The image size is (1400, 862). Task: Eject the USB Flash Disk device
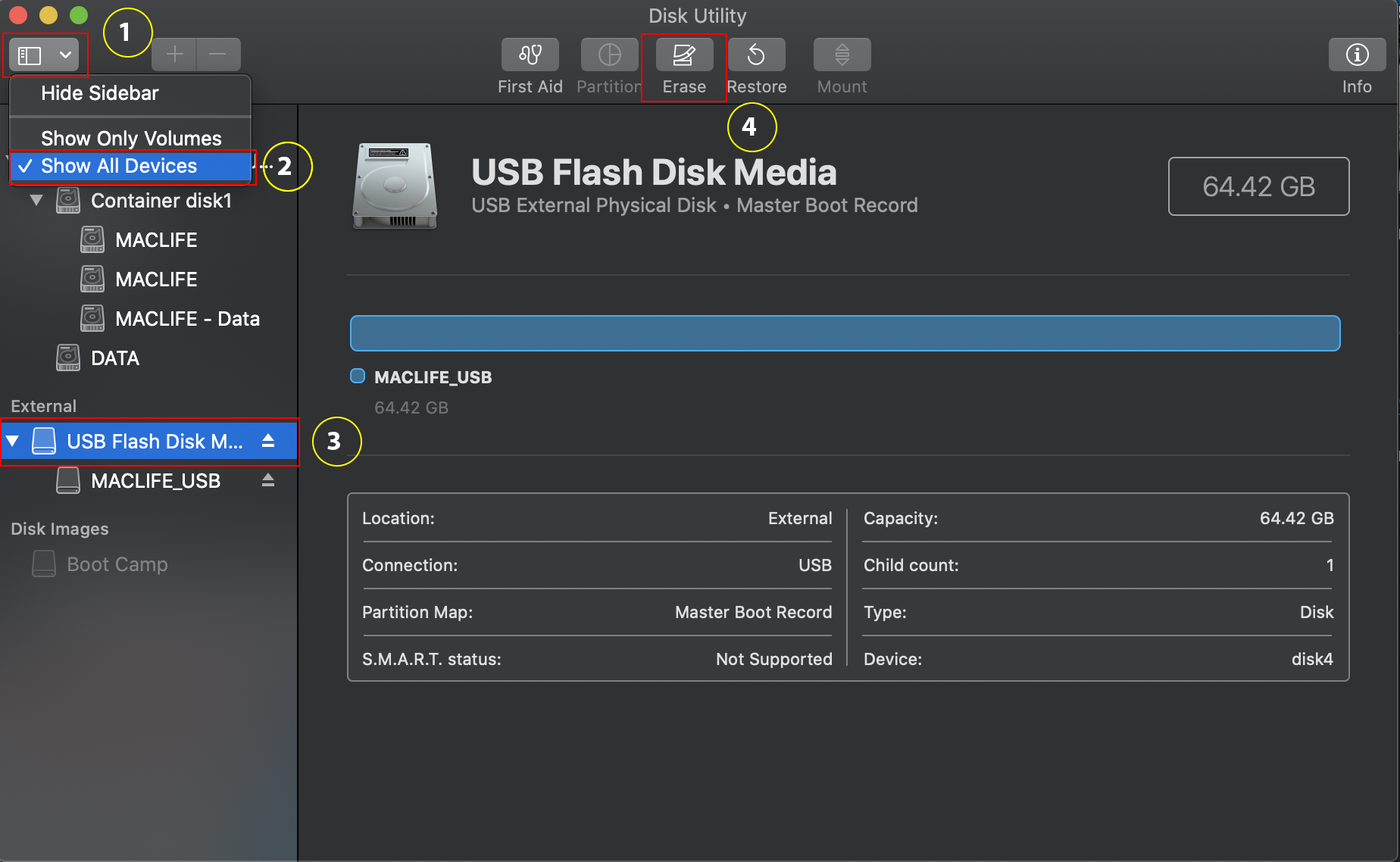pos(268,441)
